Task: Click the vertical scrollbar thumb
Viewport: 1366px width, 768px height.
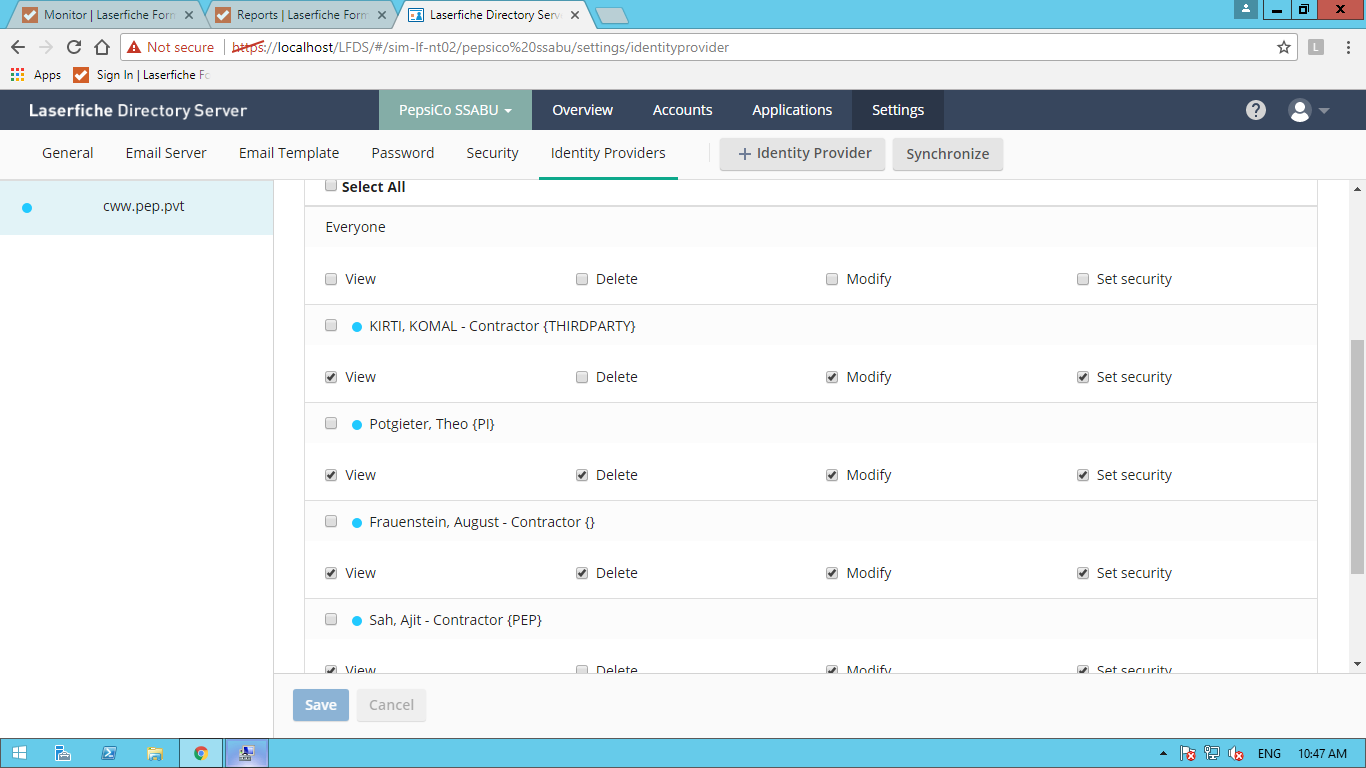Action: point(1357,459)
